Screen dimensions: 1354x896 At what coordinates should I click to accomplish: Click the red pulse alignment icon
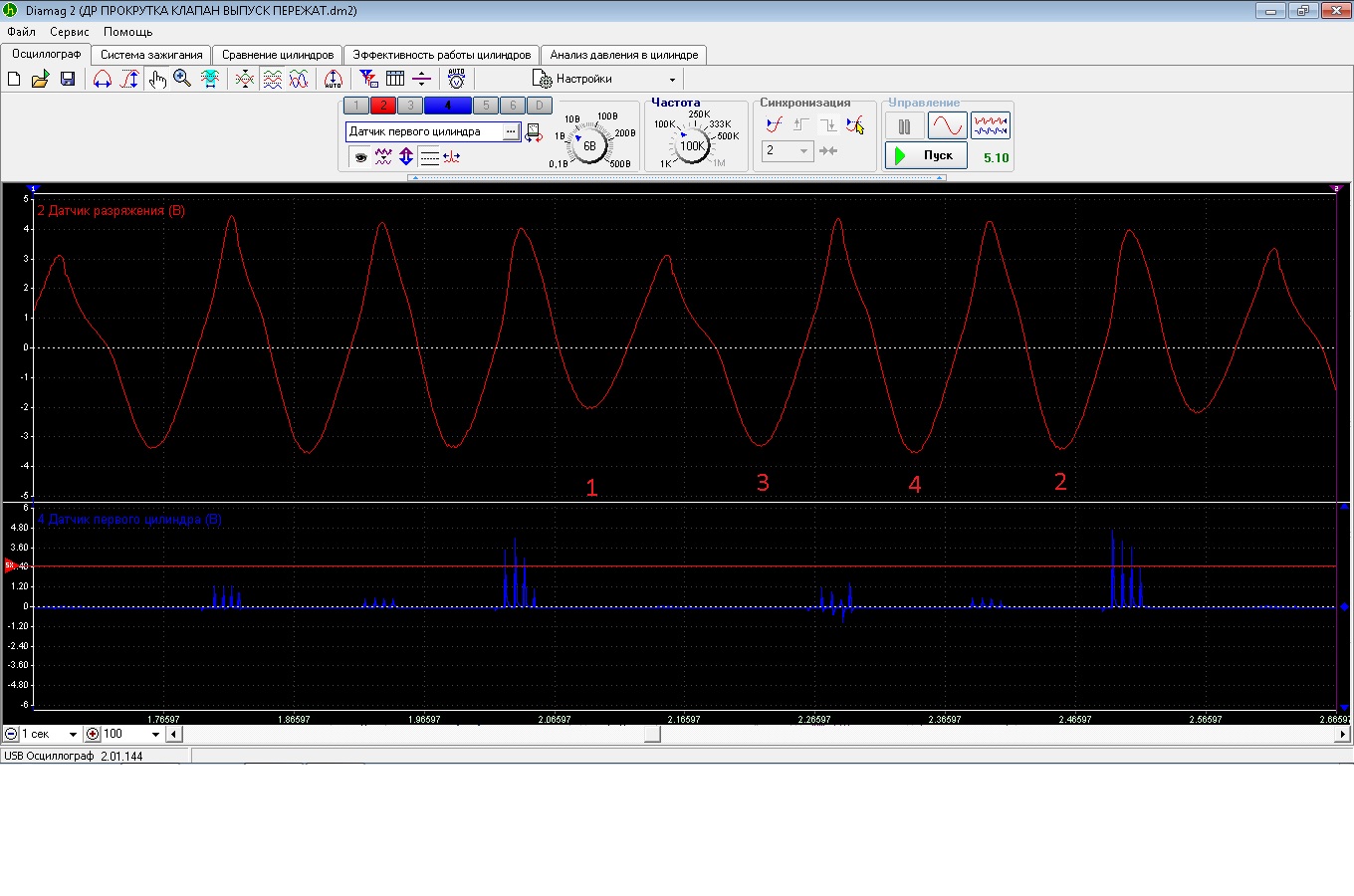(452, 157)
